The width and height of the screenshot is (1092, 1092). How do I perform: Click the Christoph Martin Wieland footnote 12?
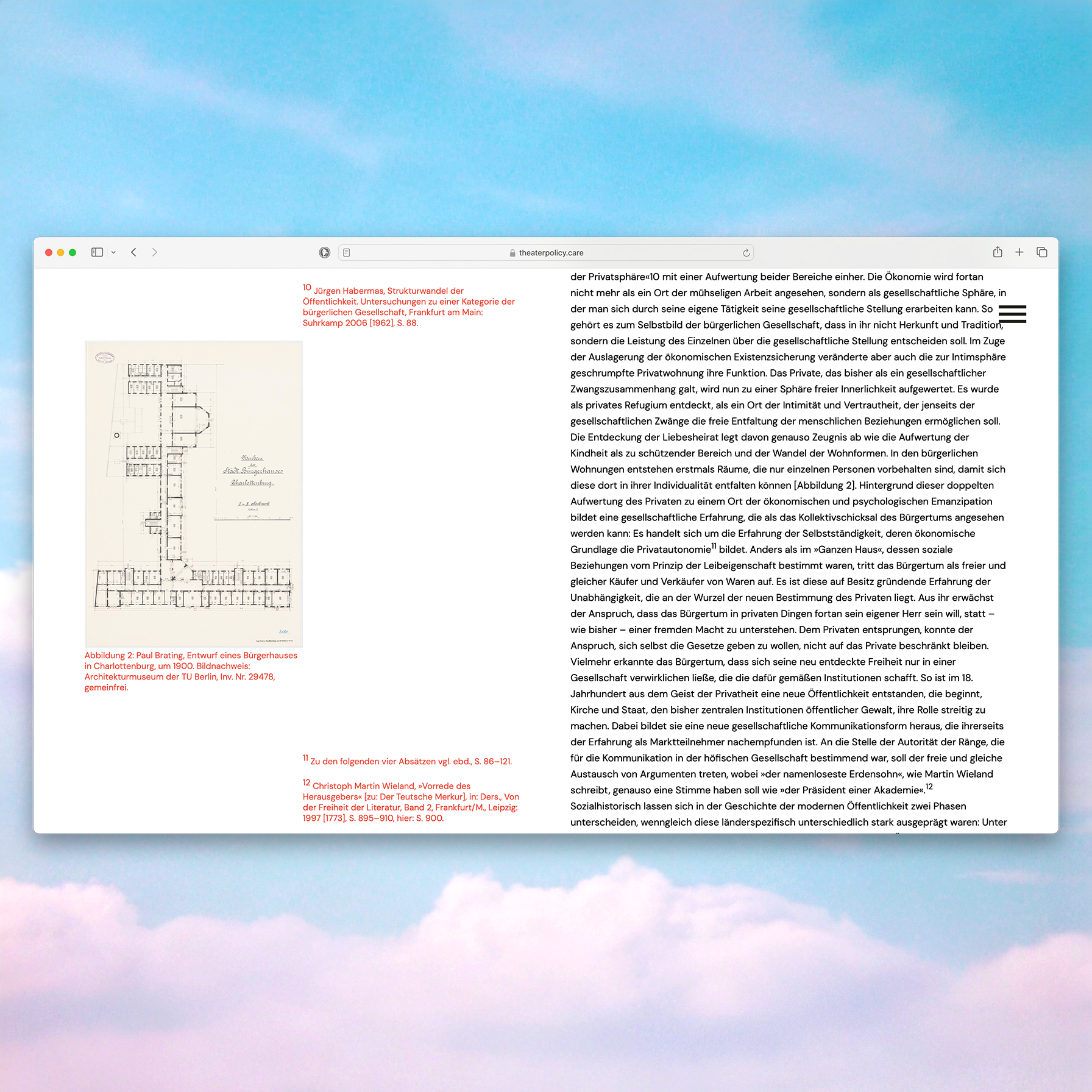[411, 801]
